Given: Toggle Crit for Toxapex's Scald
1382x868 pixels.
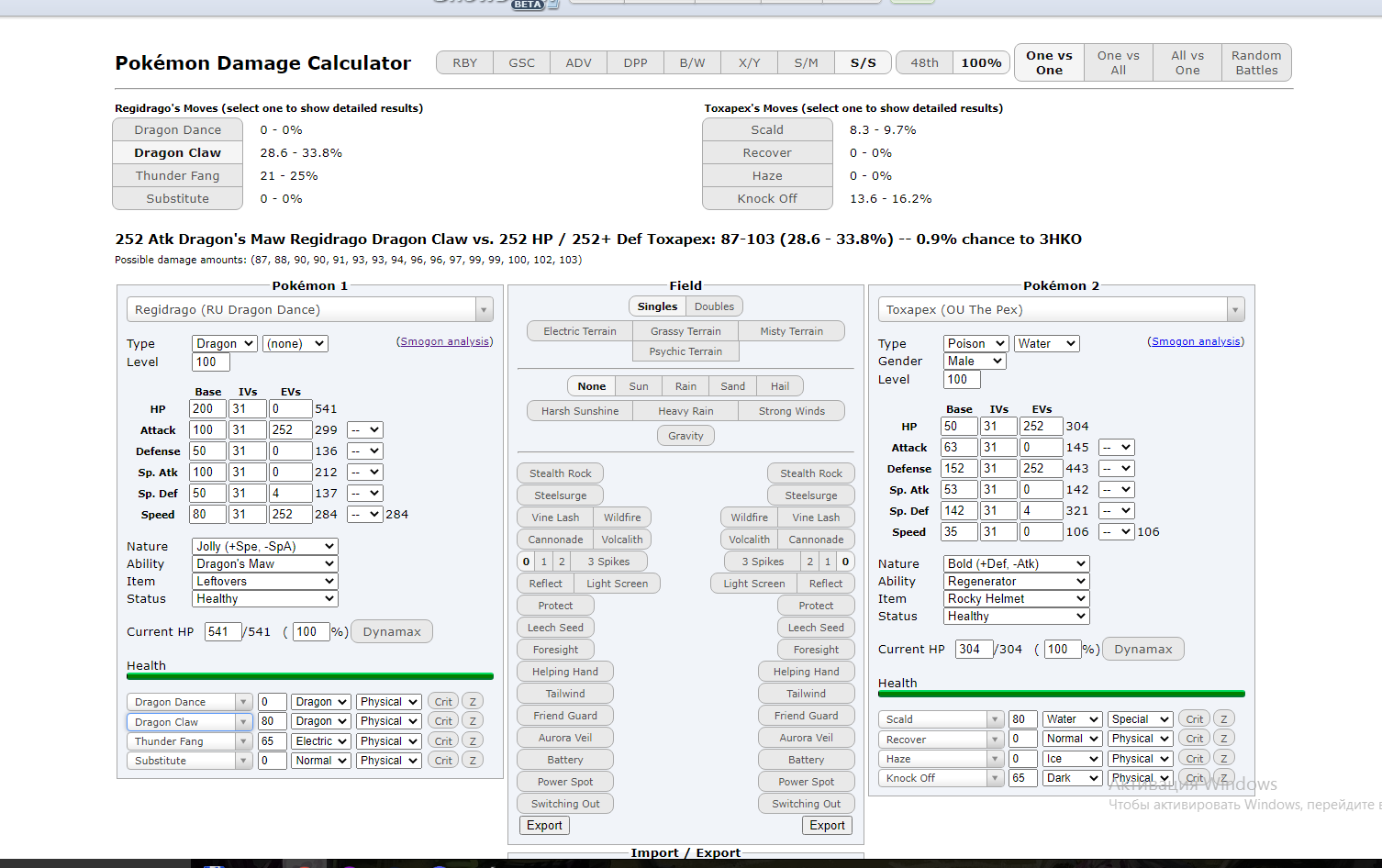Looking at the screenshot, I should point(1195,719).
